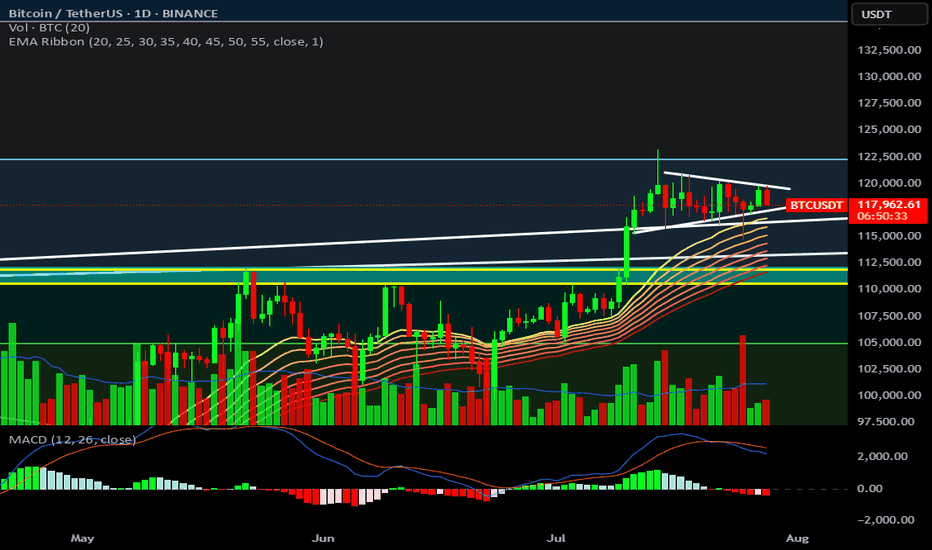This screenshot has height=550, width=932.
Task: Click the 127,500.00 price axis label
Action: (889, 103)
